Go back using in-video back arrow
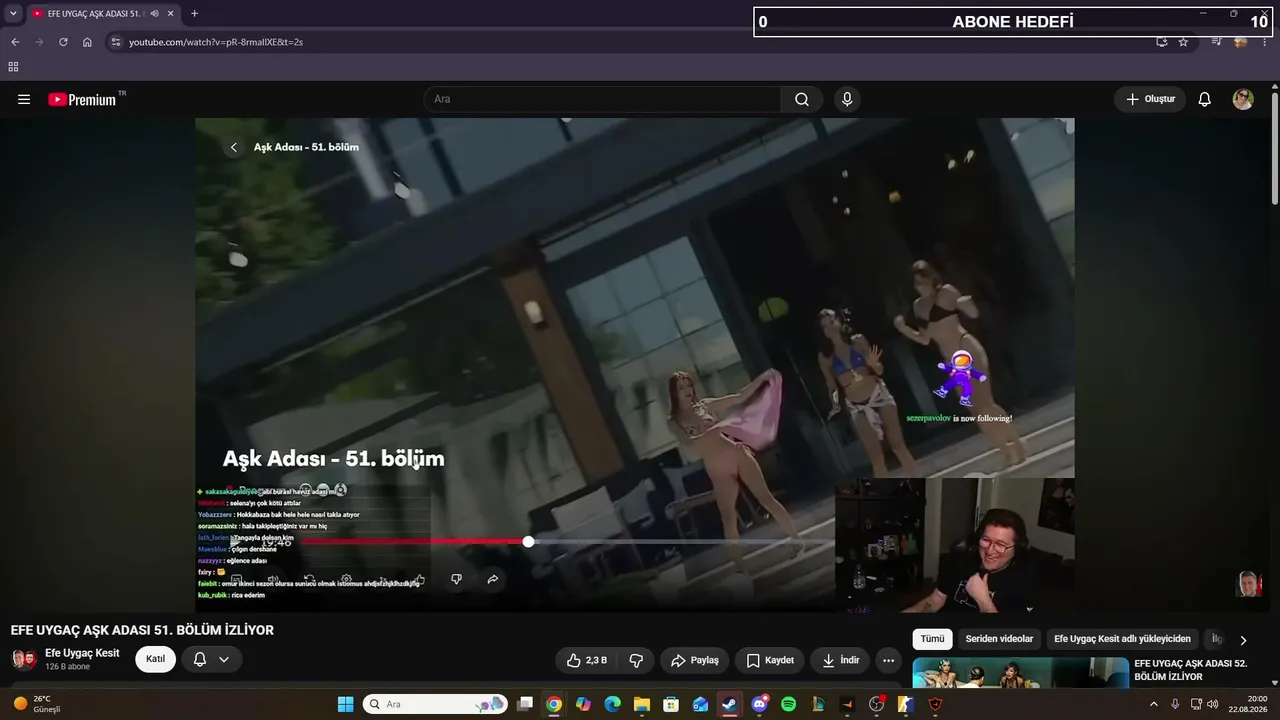Viewport: 1280px width, 720px height. tap(234, 147)
